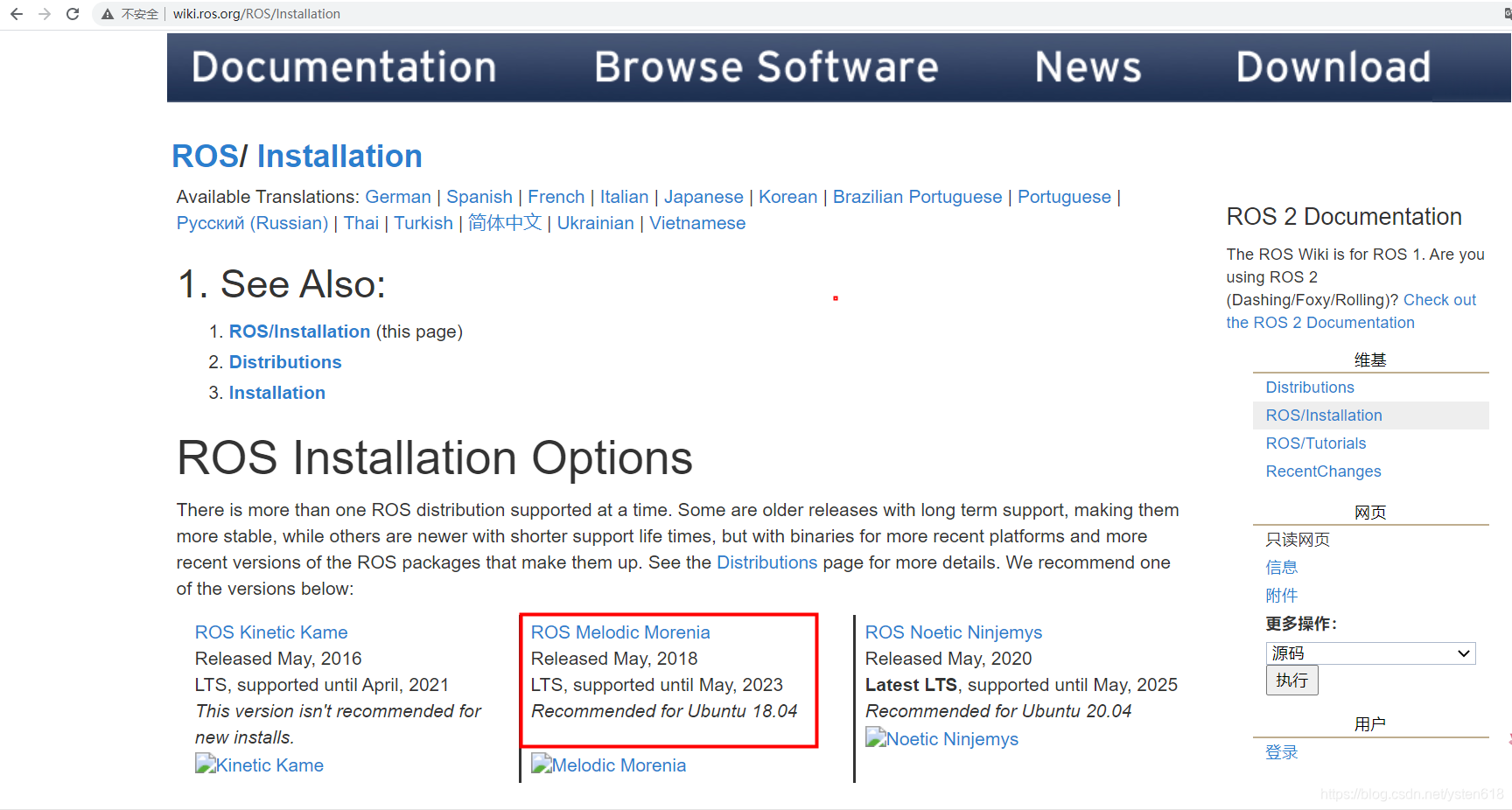This screenshot has height=810, width=1512.
Task: Open ROS/Tutorials from the sidebar
Action: (1315, 443)
